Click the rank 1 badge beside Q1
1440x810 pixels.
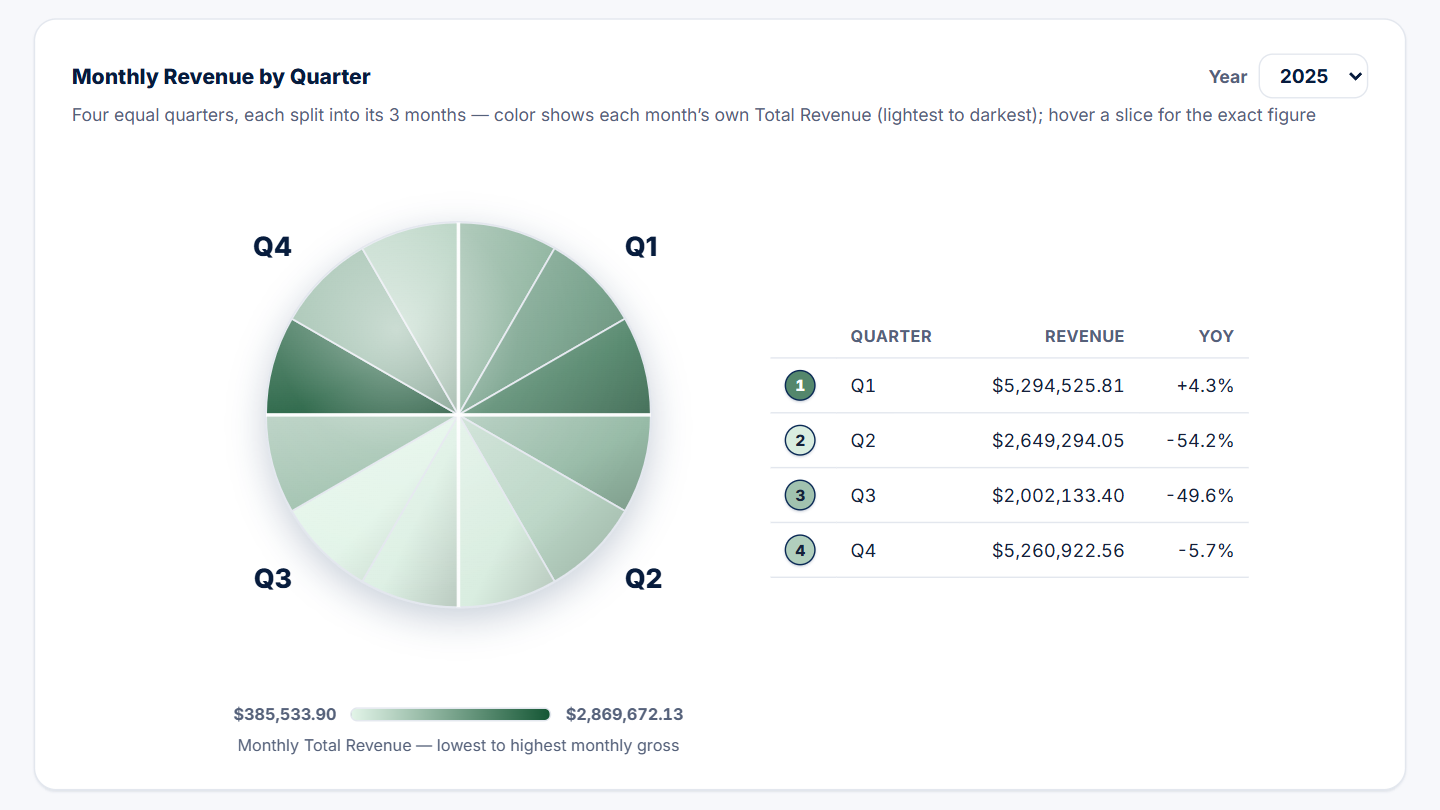pyautogui.click(x=800, y=385)
